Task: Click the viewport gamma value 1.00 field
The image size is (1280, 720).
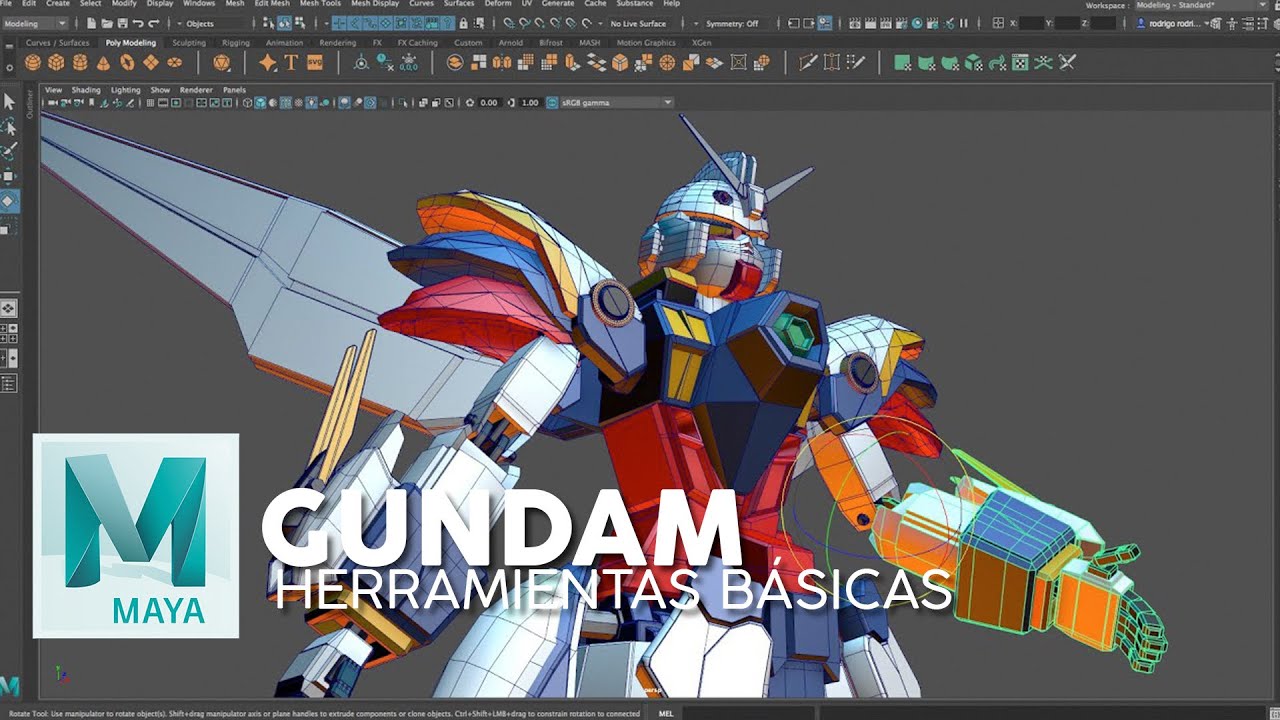Action: click(x=530, y=102)
